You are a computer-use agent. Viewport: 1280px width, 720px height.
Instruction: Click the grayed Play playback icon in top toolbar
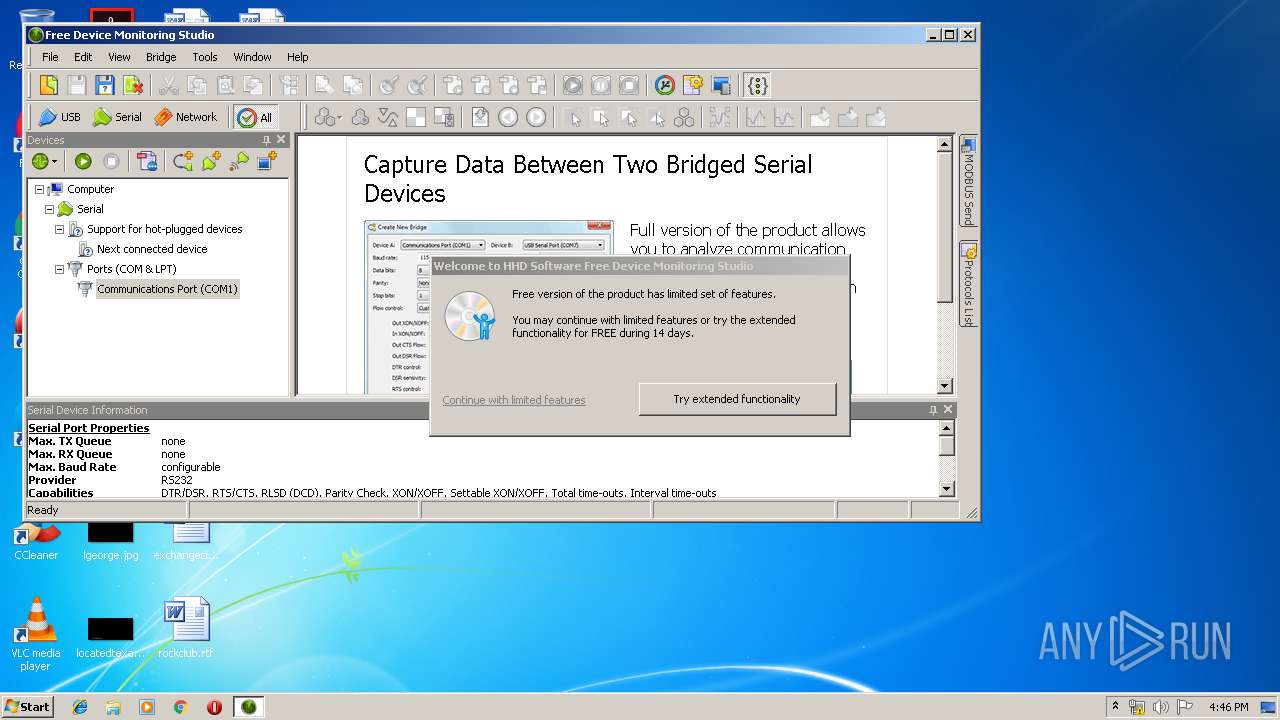tap(572, 85)
